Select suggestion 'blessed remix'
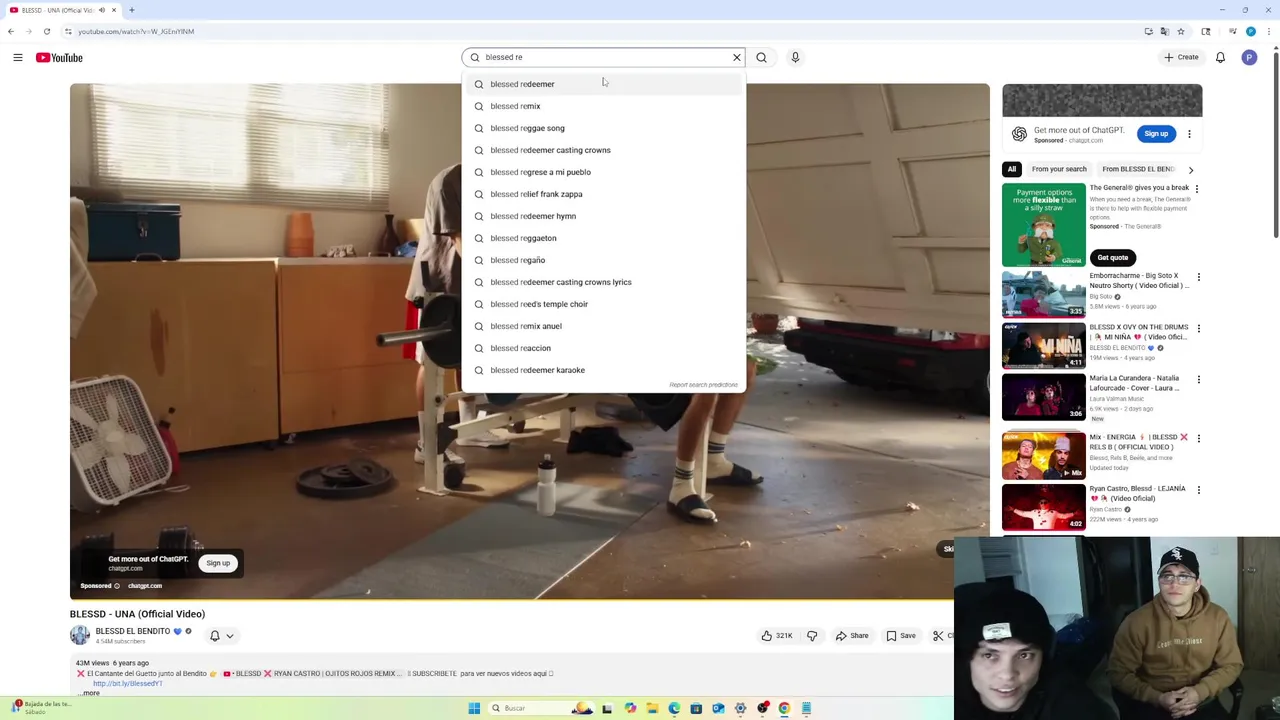The width and height of the screenshot is (1280, 720). (604, 106)
